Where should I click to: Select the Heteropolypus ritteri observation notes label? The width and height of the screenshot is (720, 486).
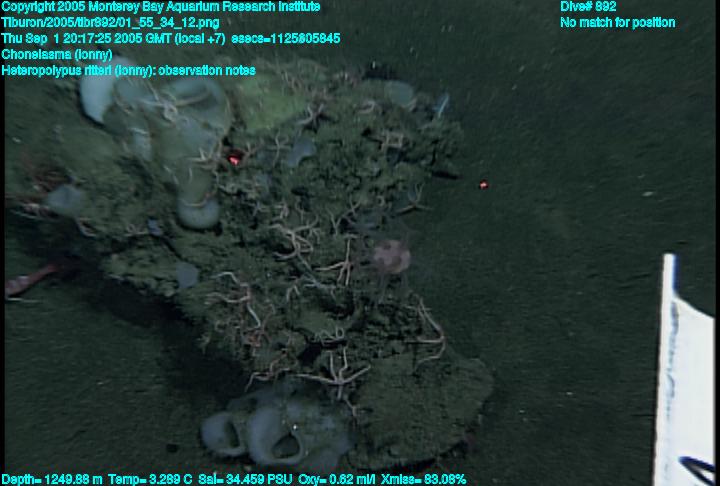pyautogui.click(x=128, y=70)
